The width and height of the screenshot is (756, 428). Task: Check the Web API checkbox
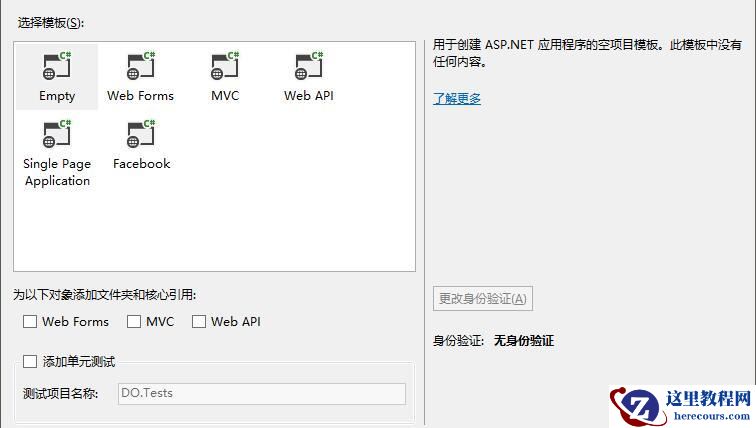(199, 321)
